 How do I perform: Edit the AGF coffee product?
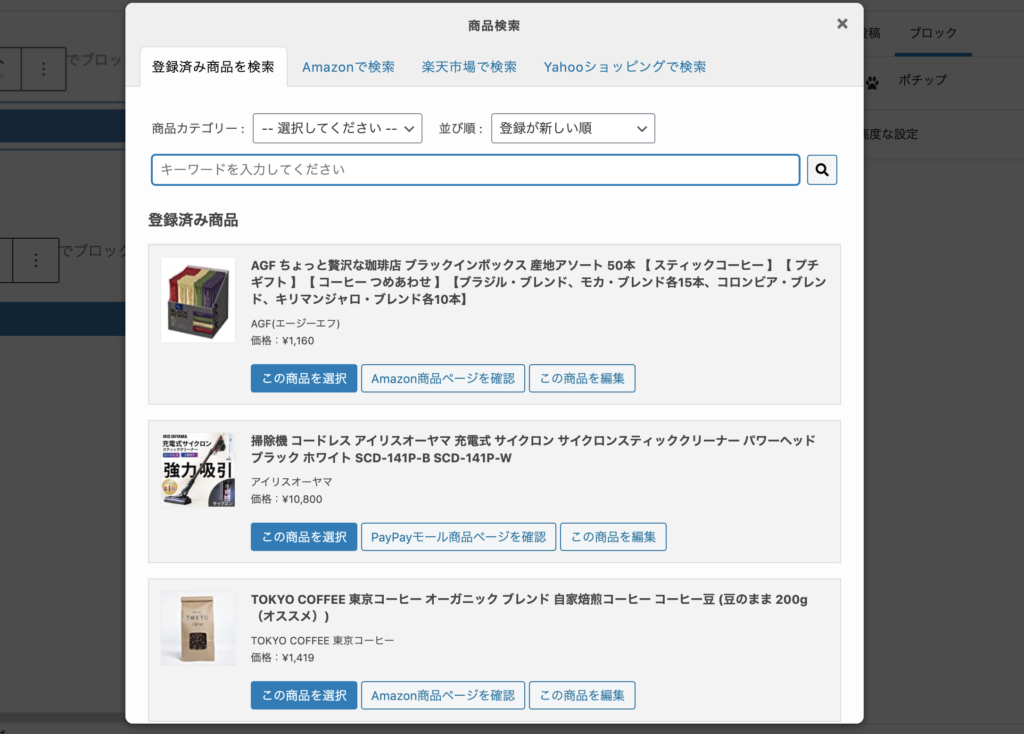pyautogui.click(x=582, y=378)
